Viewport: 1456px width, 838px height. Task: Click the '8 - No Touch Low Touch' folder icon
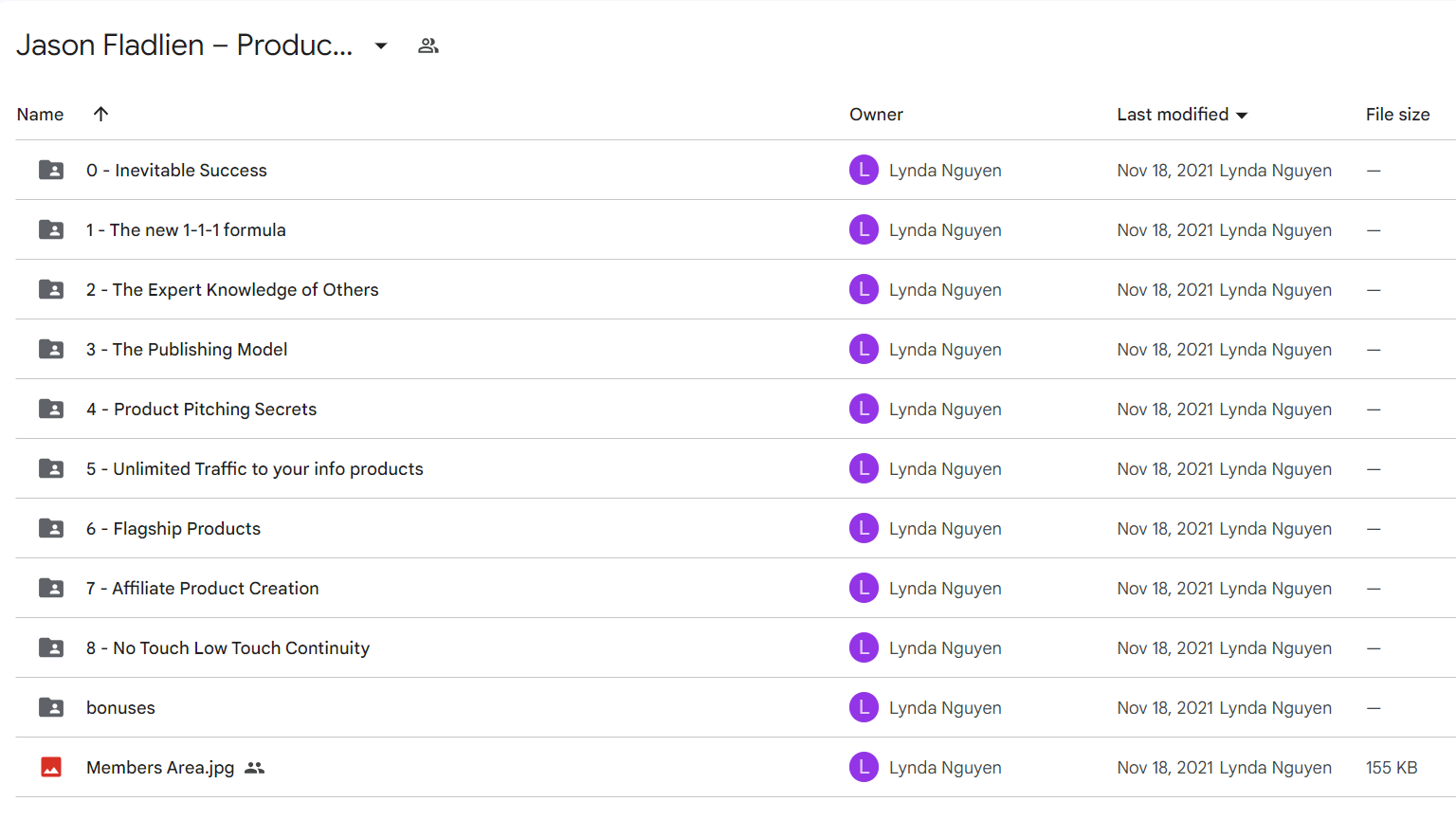[51, 647]
